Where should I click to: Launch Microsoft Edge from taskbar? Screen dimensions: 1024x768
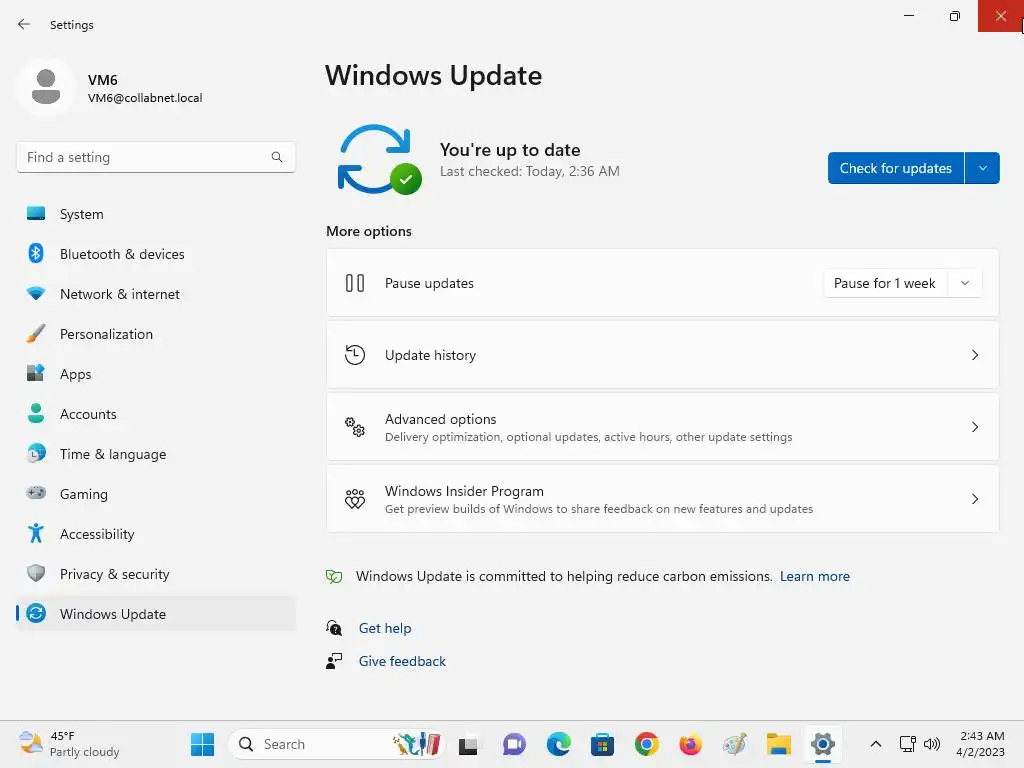coord(558,744)
